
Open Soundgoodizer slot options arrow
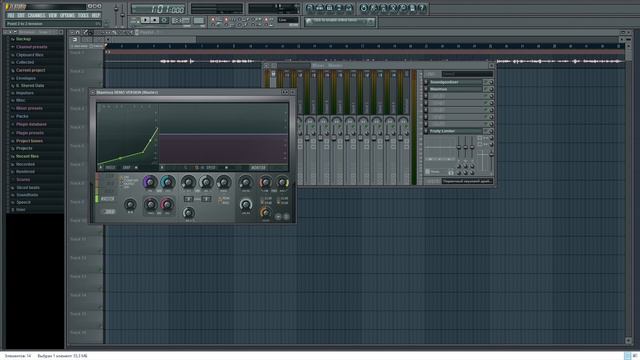pyautogui.click(x=426, y=82)
